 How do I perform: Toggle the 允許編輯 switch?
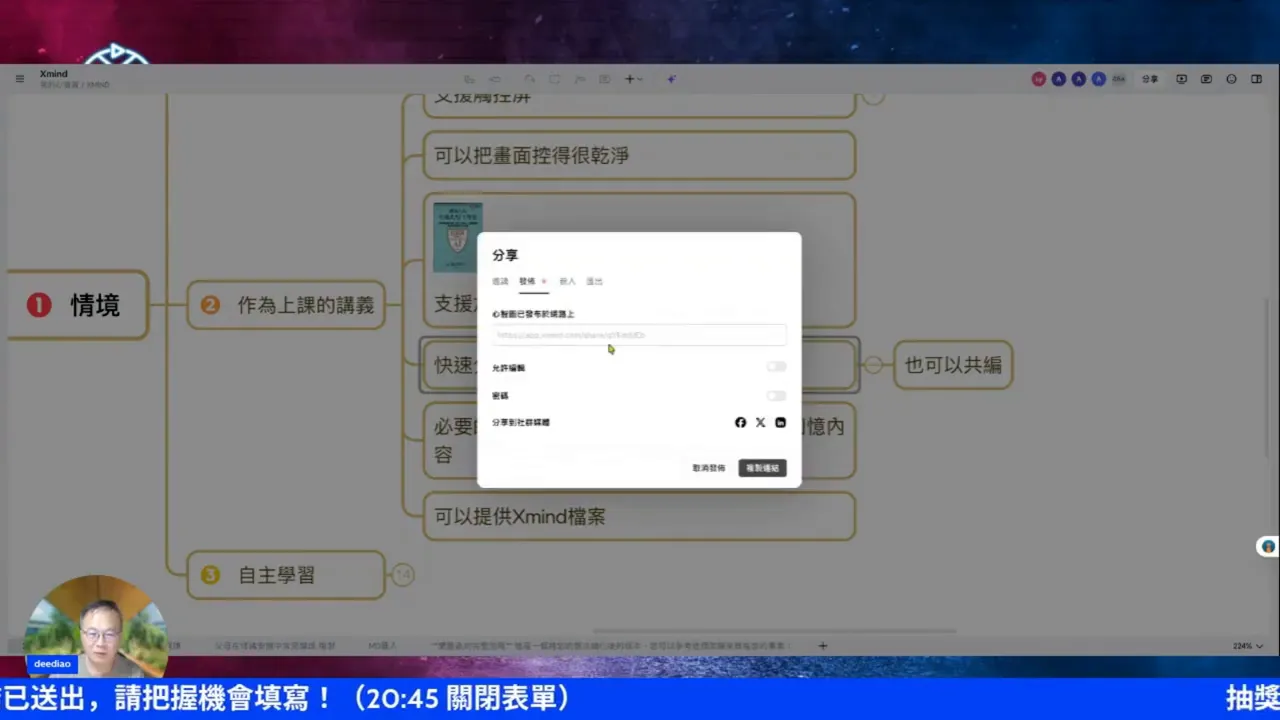point(776,367)
